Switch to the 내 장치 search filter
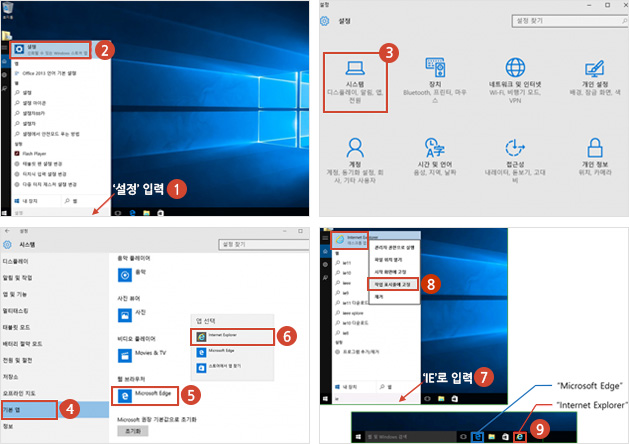This screenshot has width=629, height=444. [x=26, y=201]
